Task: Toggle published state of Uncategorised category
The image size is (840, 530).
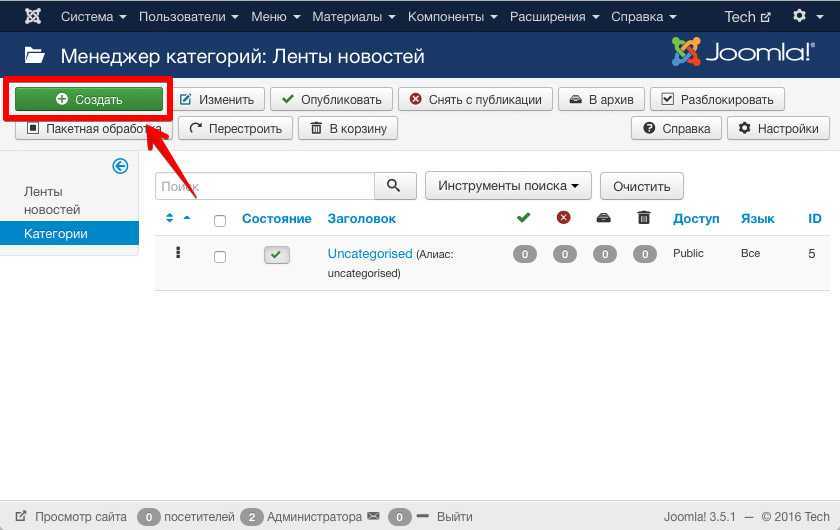Action: [x=277, y=256]
